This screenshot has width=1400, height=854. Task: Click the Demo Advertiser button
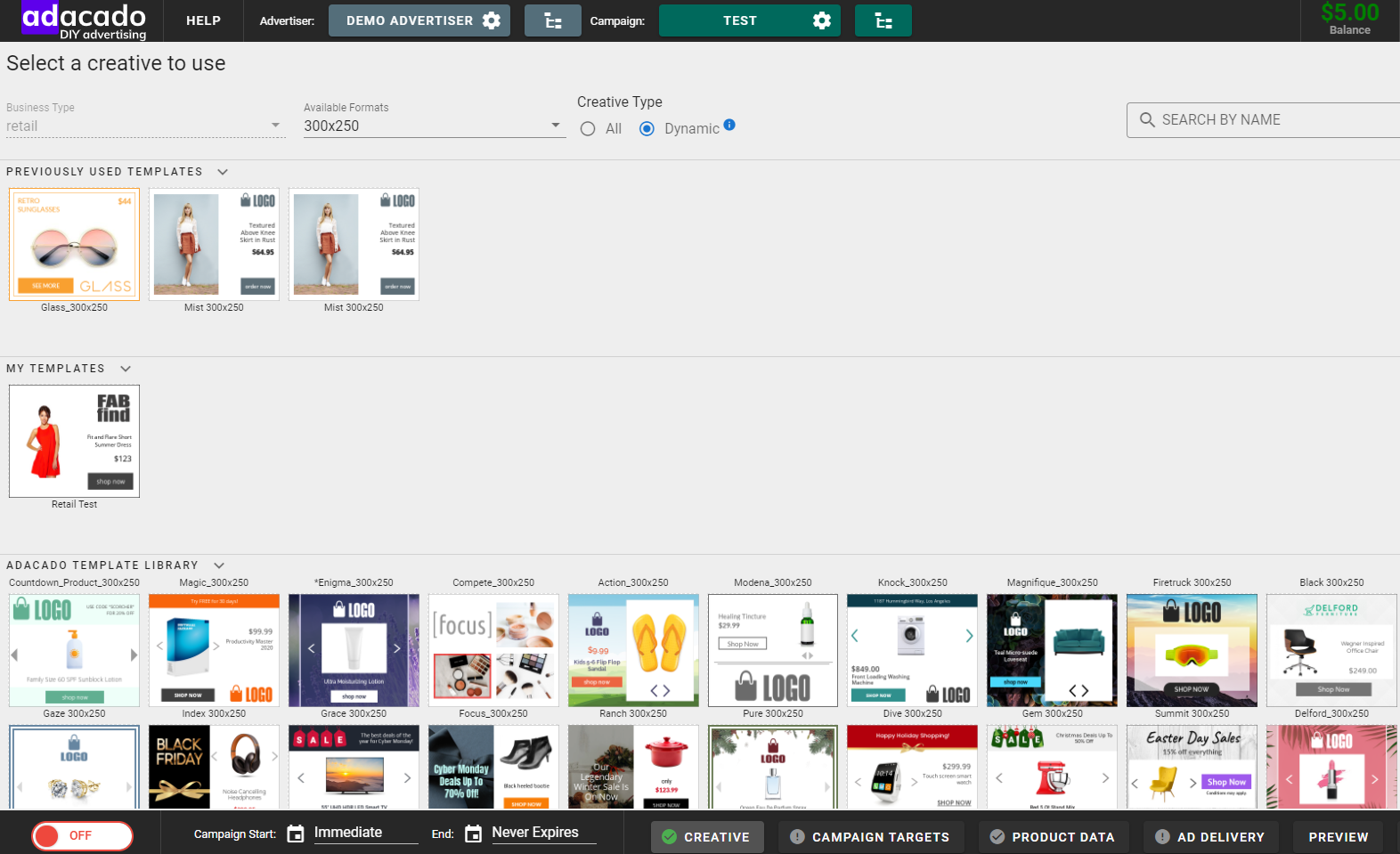click(x=419, y=20)
